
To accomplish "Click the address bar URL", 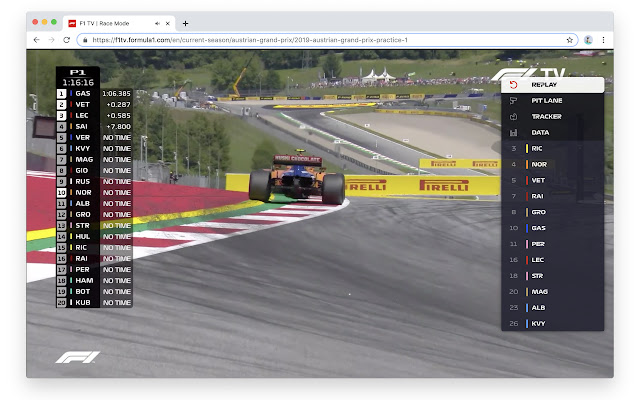I will [250, 40].
